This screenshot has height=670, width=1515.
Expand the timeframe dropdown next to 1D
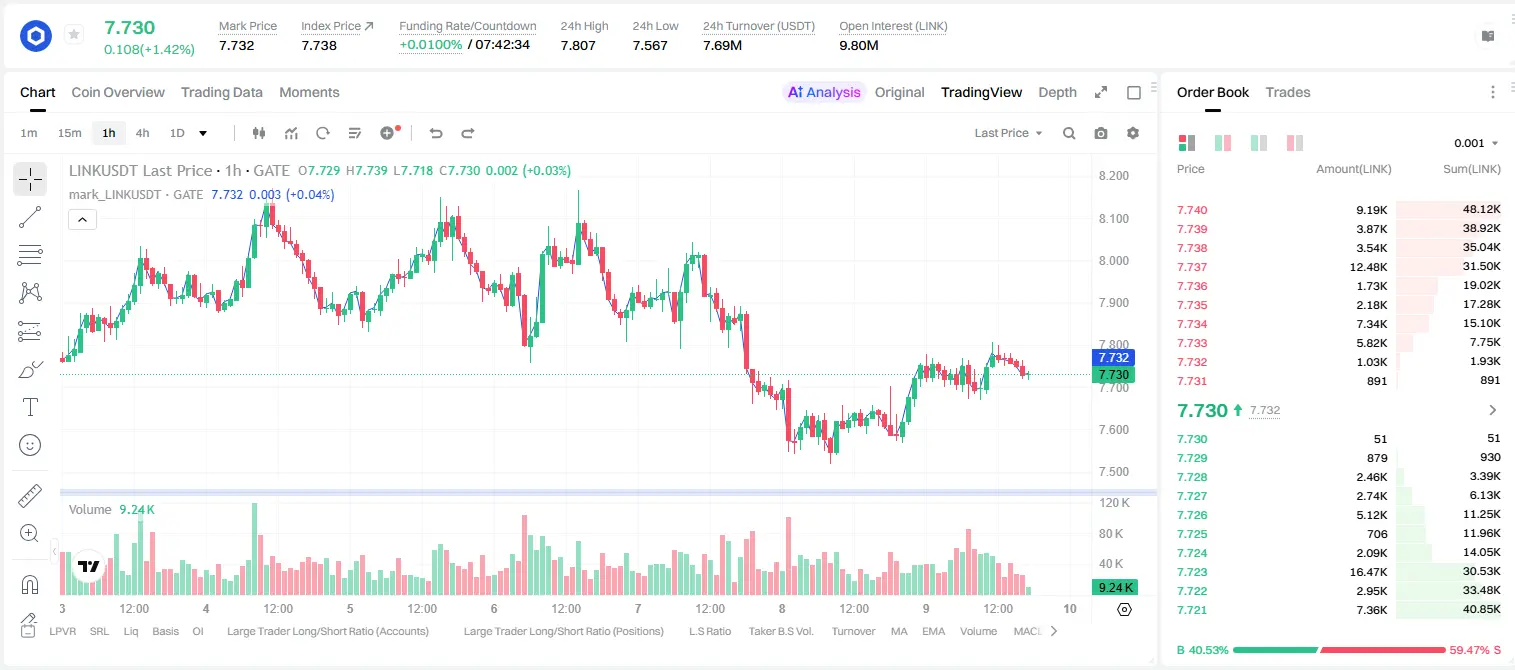pos(203,133)
